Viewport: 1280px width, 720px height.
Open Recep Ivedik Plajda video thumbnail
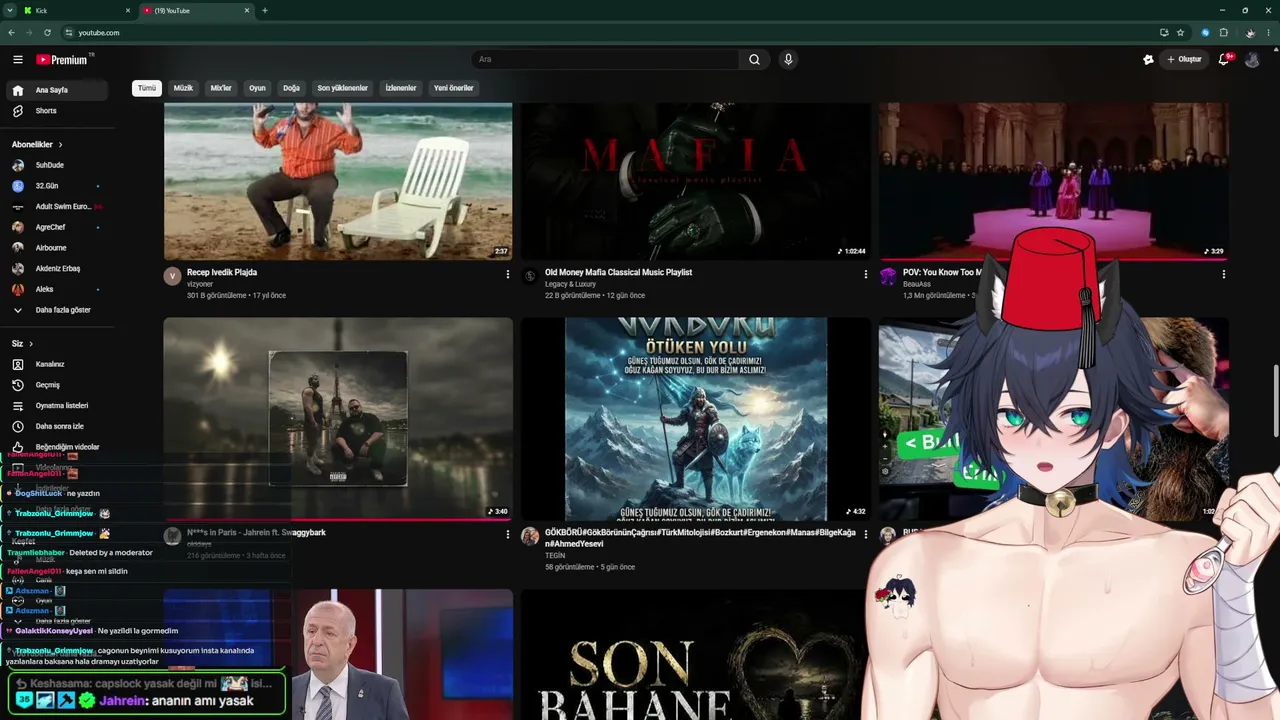[338, 181]
